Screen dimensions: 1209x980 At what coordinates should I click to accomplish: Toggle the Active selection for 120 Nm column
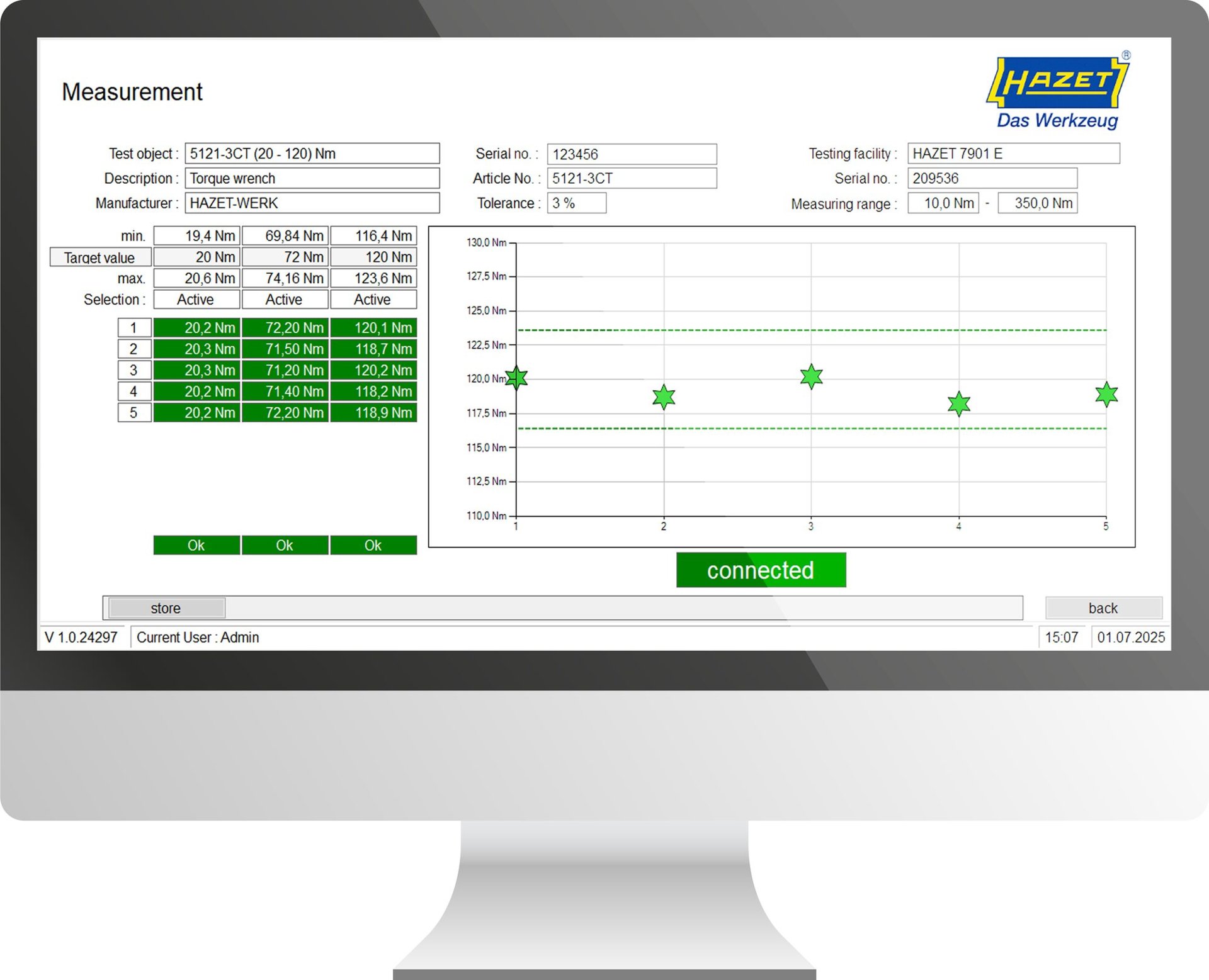click(x=373, y=300)
